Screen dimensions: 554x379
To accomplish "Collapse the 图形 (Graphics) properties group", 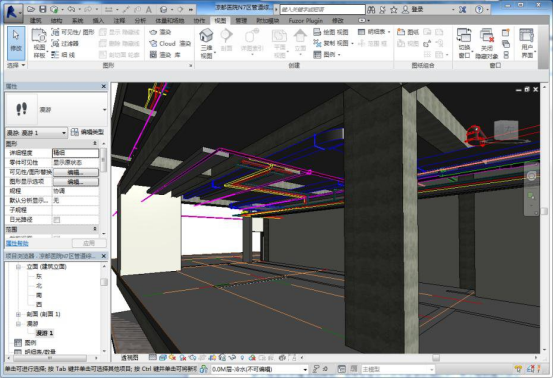I will [x=94, y=143].
